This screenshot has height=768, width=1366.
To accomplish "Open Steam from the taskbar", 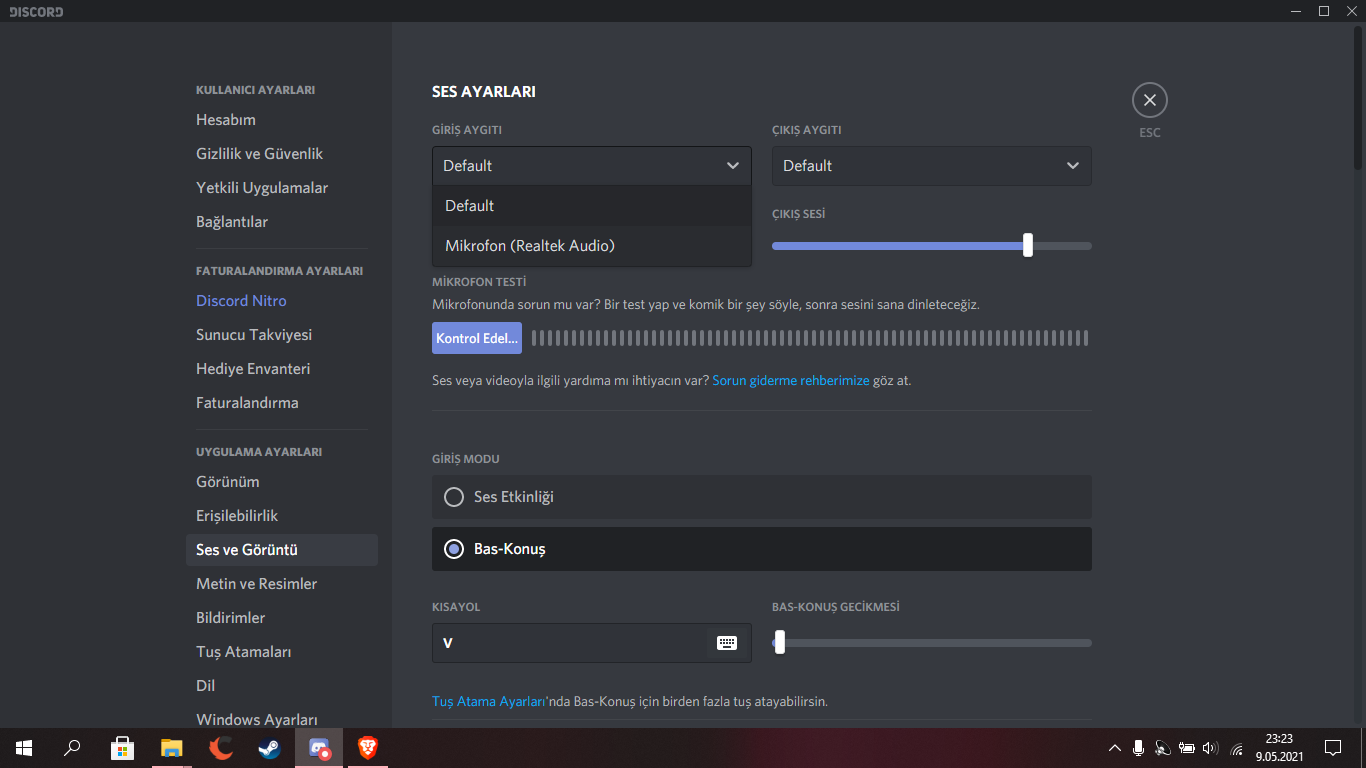I will tap(270, 748).
